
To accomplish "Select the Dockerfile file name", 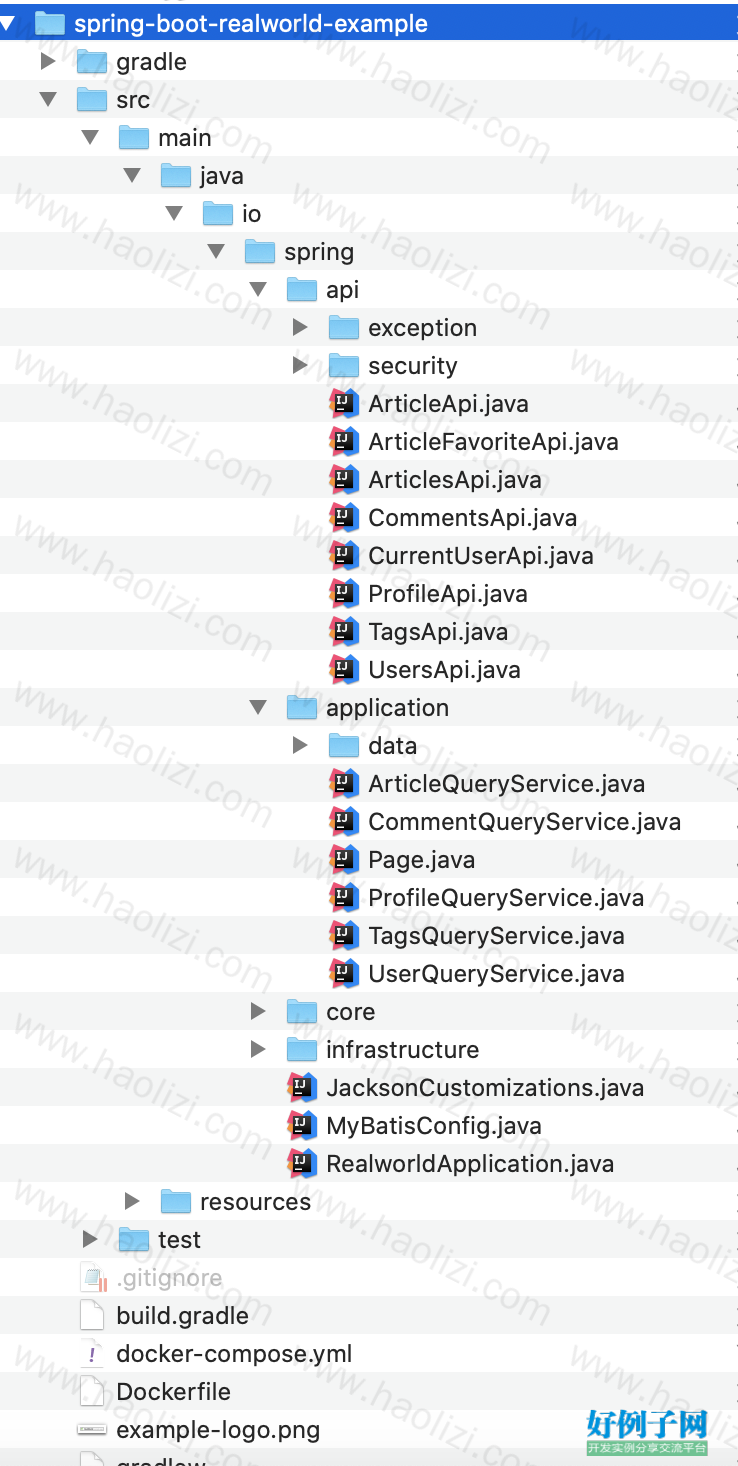I will tap(173, 1392).
